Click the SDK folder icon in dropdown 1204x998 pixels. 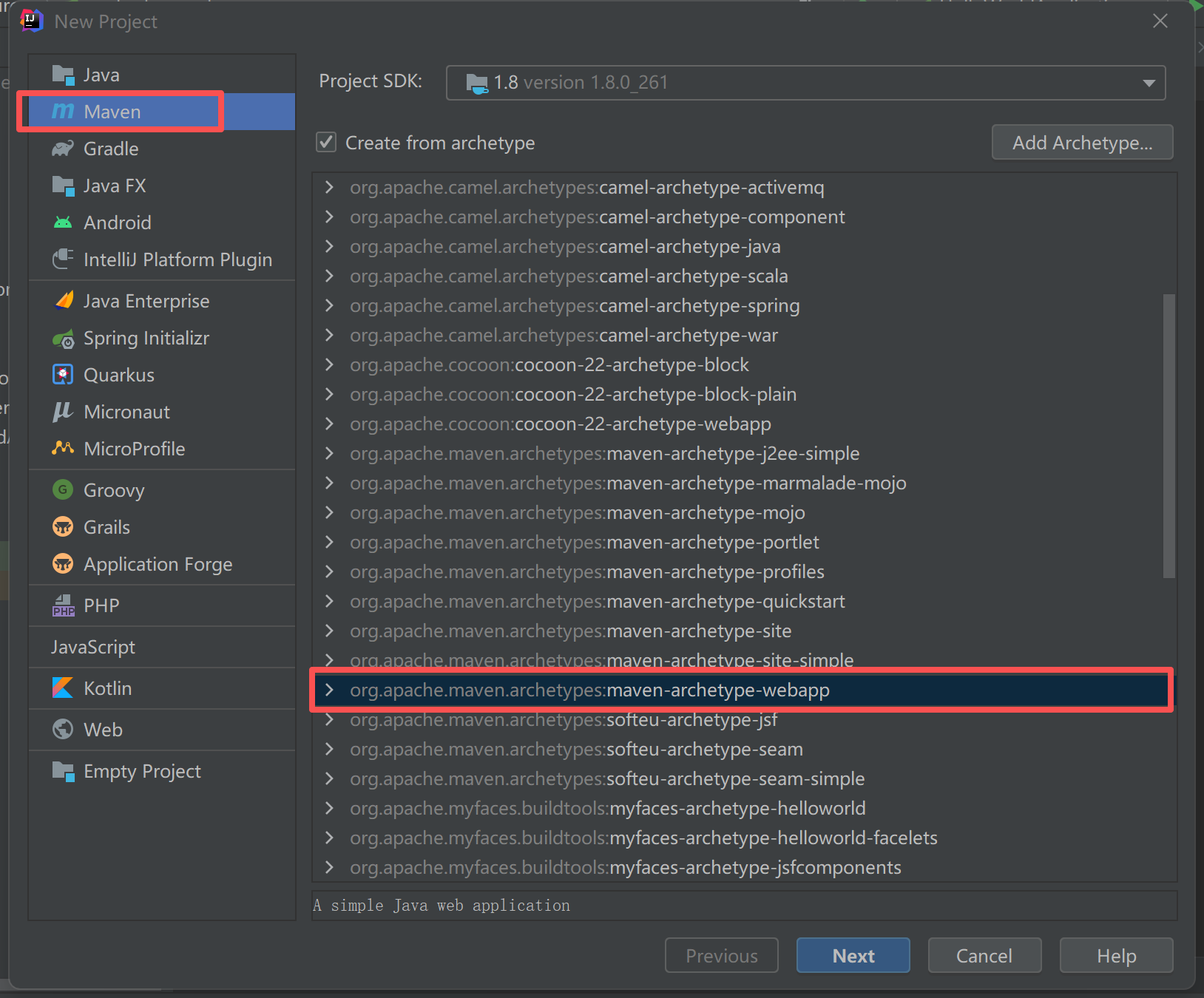477,83
